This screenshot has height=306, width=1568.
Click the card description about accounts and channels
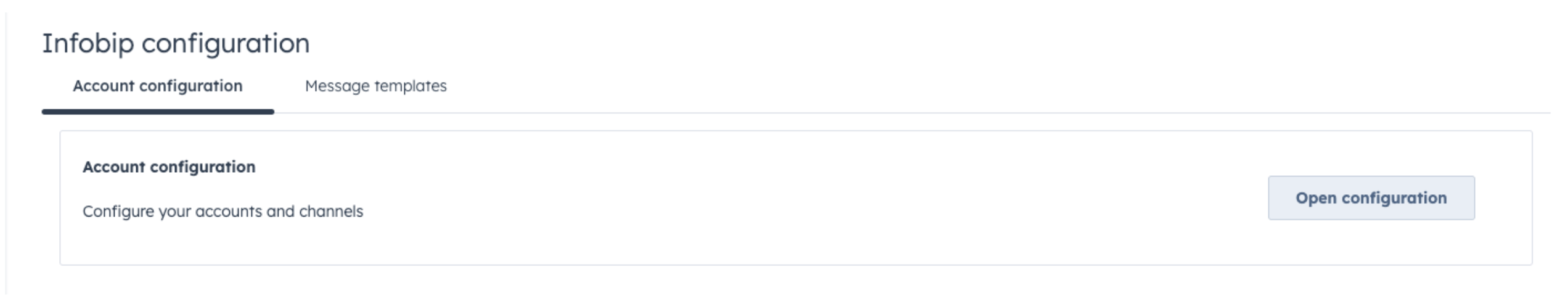coord(223,211)
